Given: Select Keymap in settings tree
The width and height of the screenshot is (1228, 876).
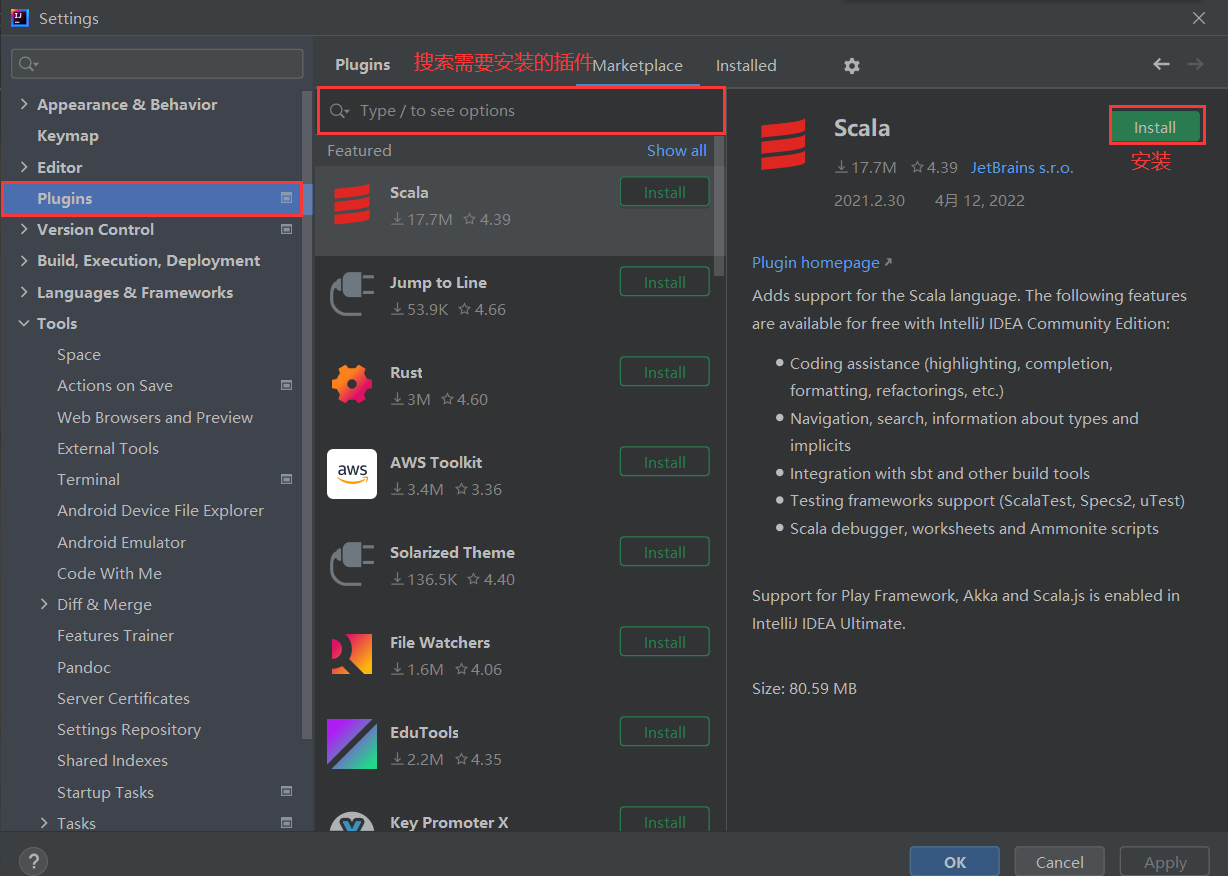Looking at the screenshot, I should (67, 135).
